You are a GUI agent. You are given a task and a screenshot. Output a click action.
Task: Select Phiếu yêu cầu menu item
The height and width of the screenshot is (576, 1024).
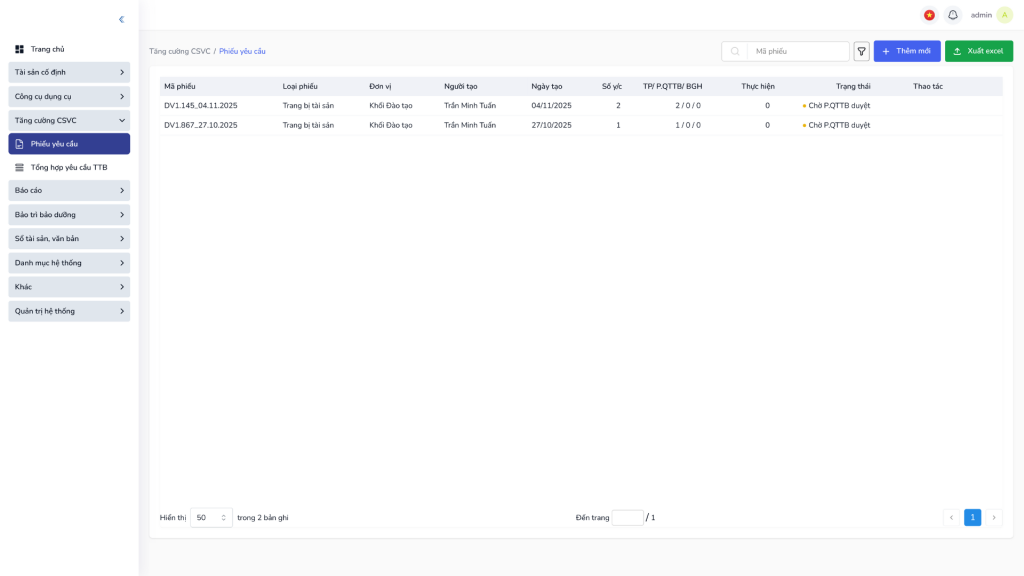[x=69, y=144]
